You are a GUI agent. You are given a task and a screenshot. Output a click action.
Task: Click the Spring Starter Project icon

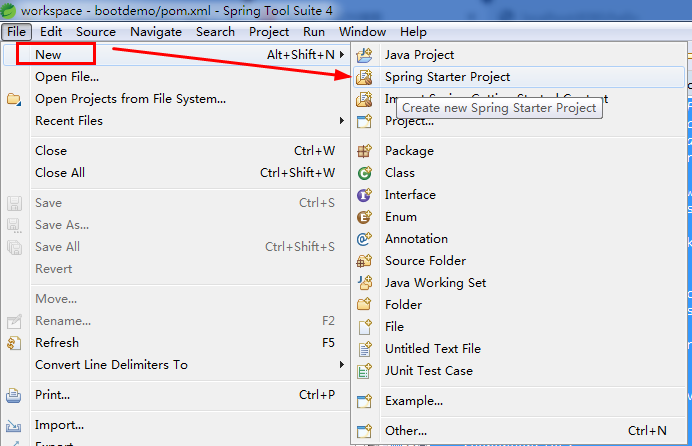click(x=365, y=77)
